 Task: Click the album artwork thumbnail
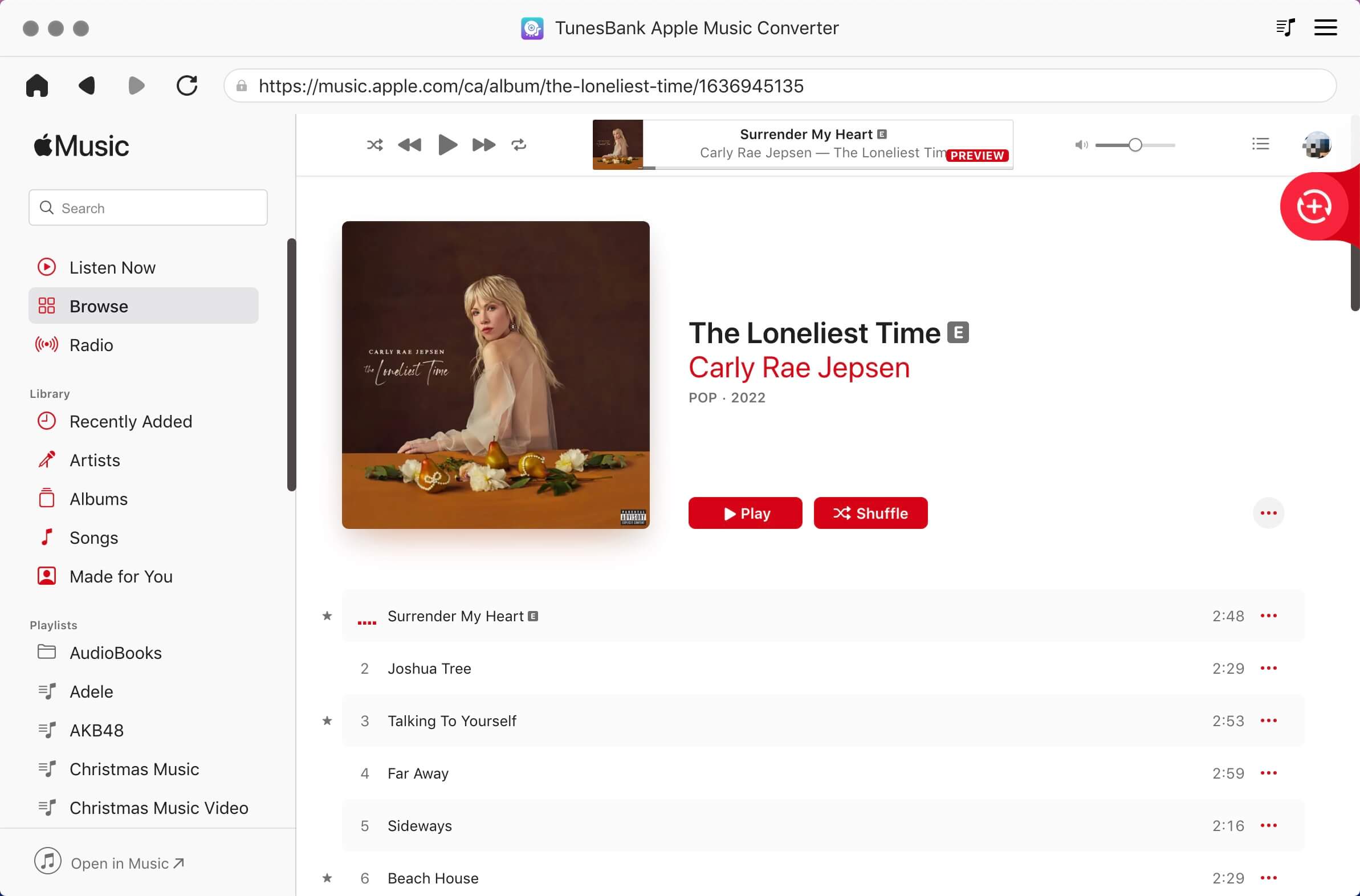coord(618,143)
